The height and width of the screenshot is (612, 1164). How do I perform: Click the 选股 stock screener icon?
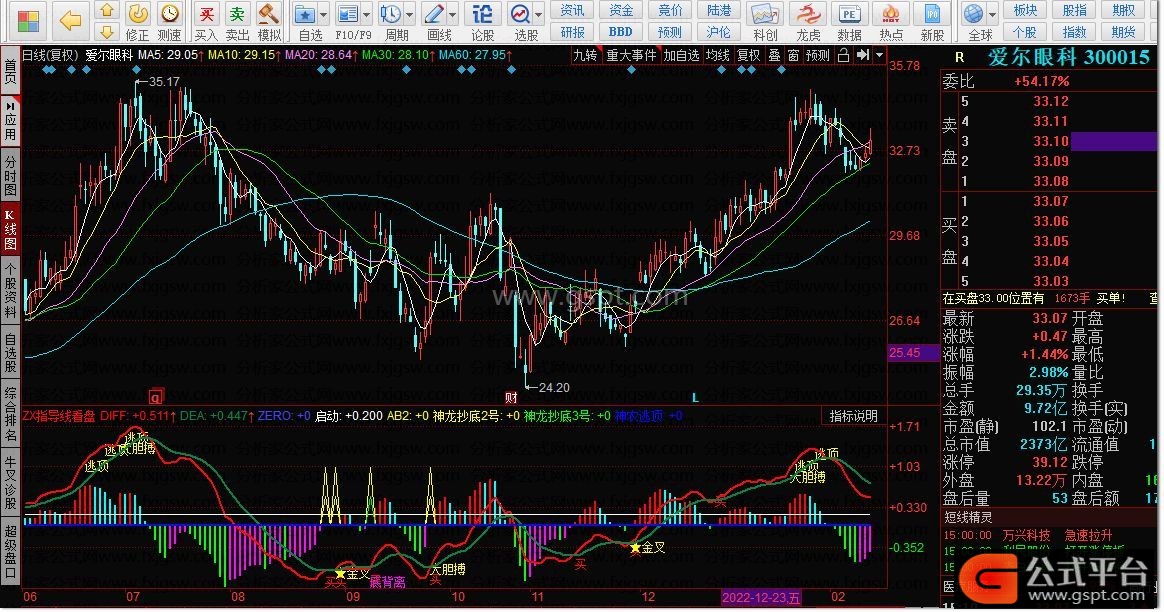520,14
